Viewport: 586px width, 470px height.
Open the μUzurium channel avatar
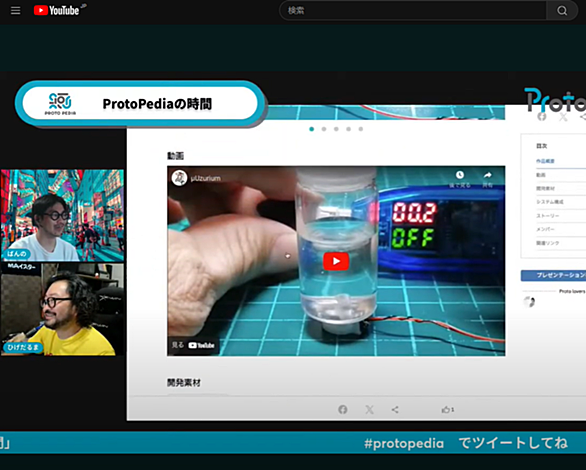(x=179, y=178)
